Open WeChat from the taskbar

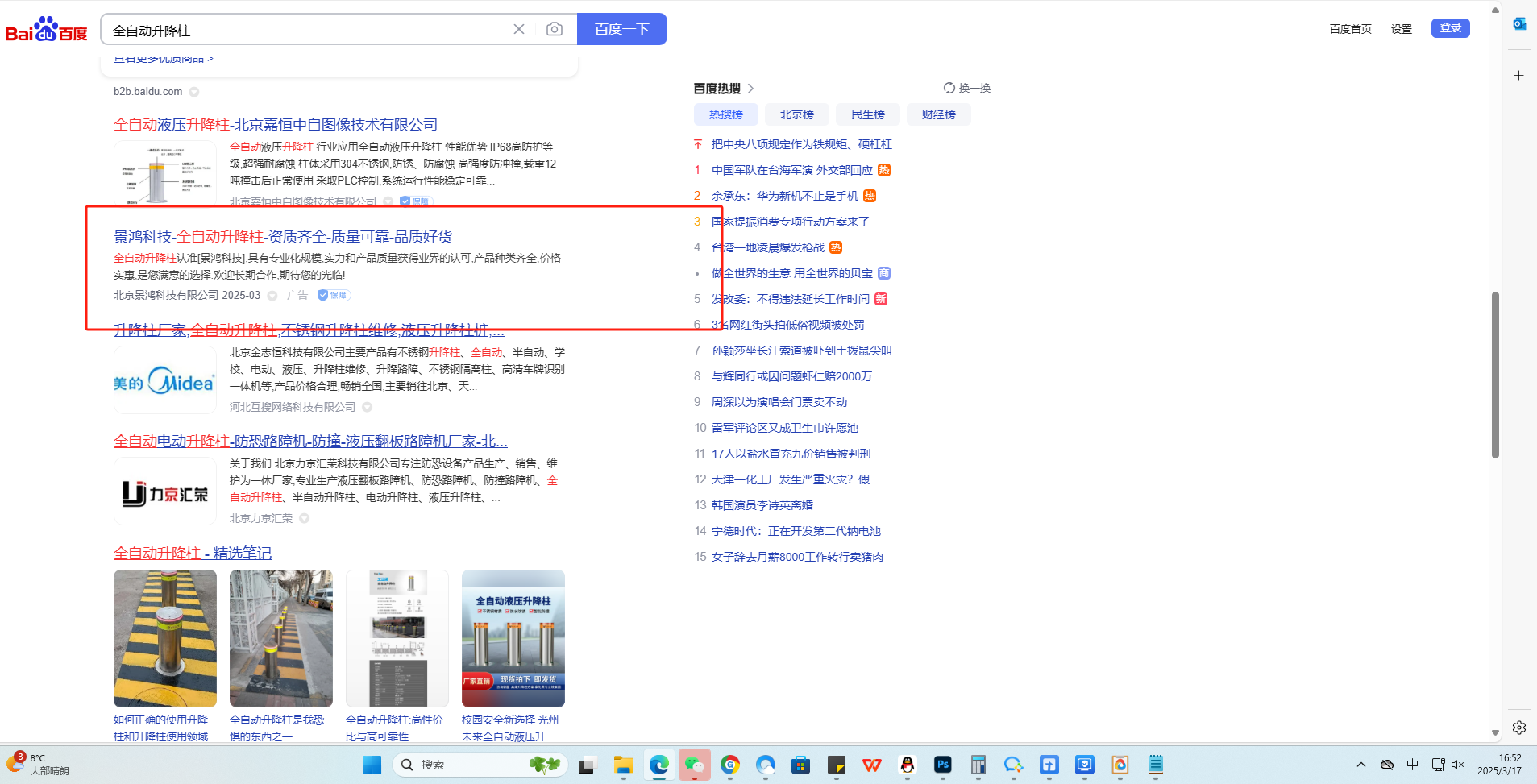point(694,765)
